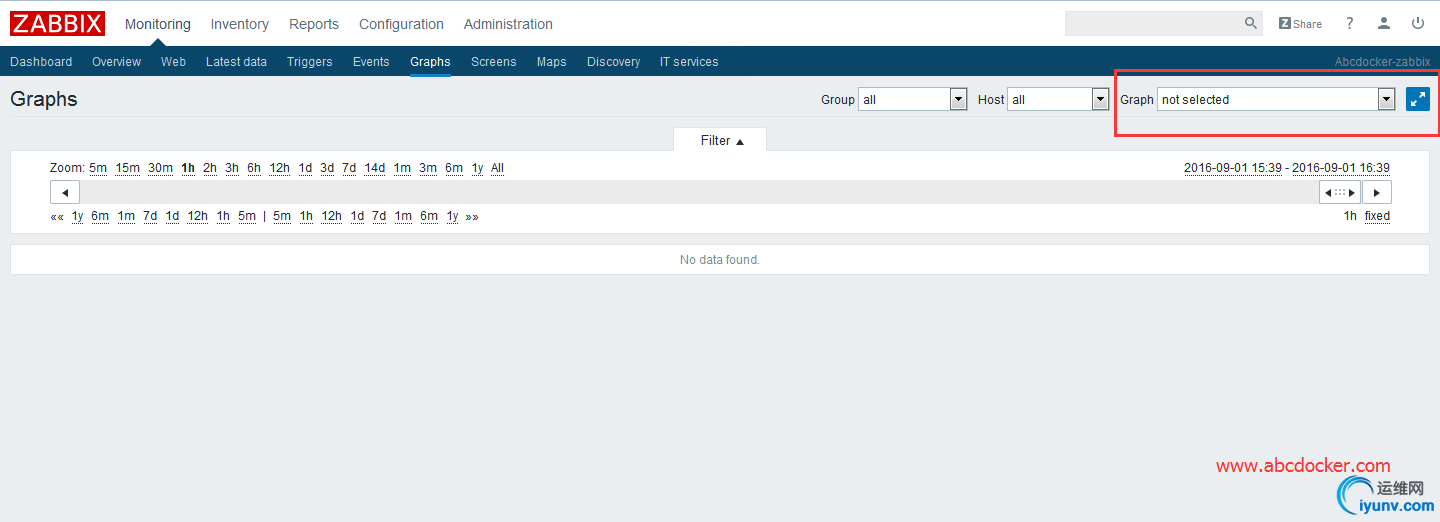Screen dimensions: 1440x522
Task: Click the period end date 2016-09-01 16:39
Action: point(1341,168)
